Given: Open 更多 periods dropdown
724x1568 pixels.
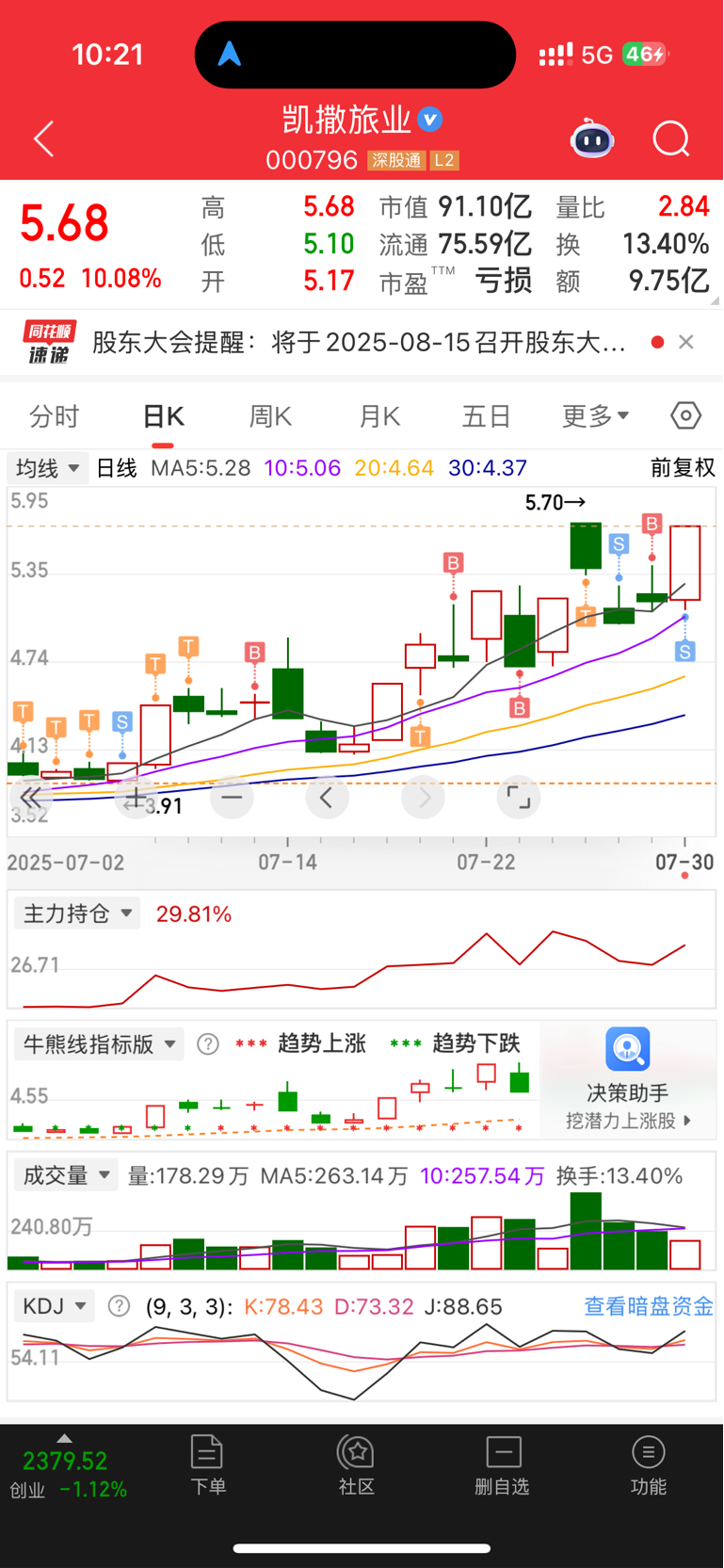Looking at the screenshot, I should [595, 415].
